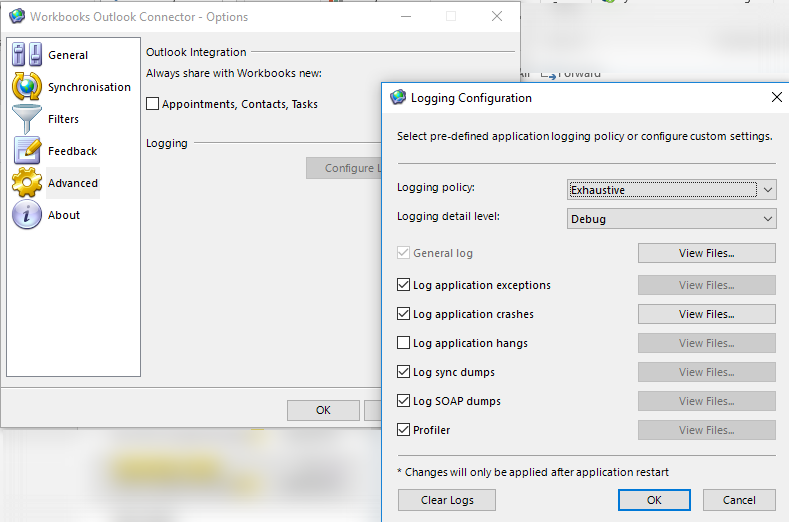Screen dimensions: 789x522
Task: Select the Advanced page label
Action: [73, 183]
